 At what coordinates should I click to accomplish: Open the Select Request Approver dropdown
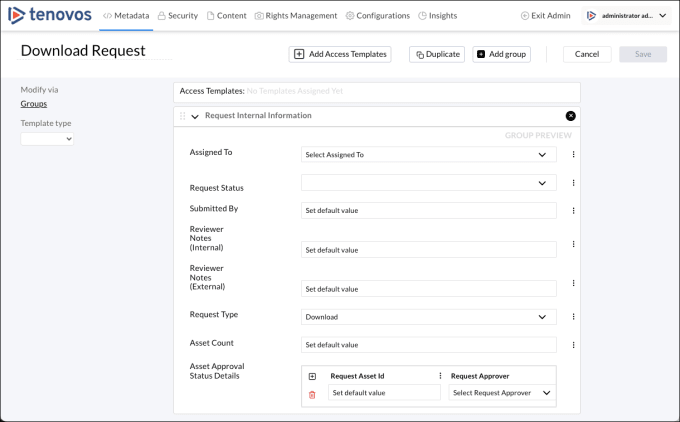click(501, 393)
